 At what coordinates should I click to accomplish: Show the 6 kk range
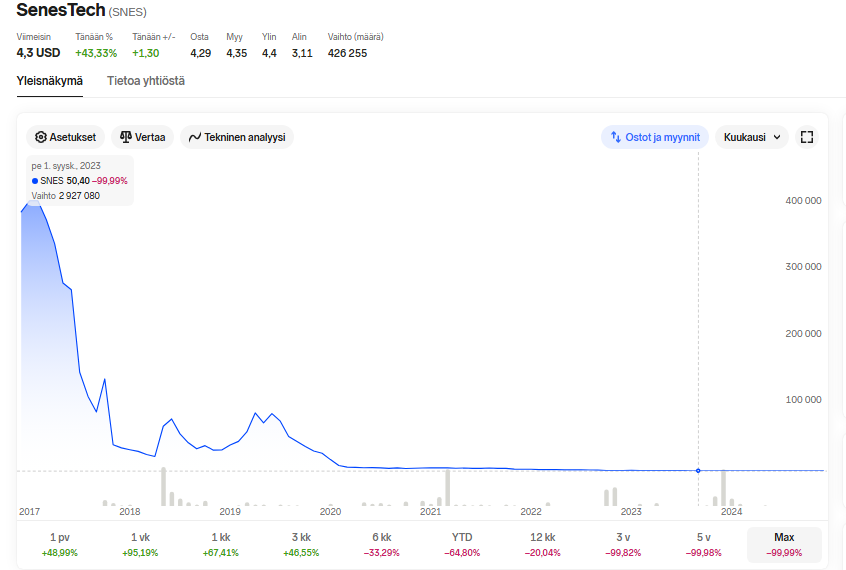pyautogui.click(x=381, y=544)
